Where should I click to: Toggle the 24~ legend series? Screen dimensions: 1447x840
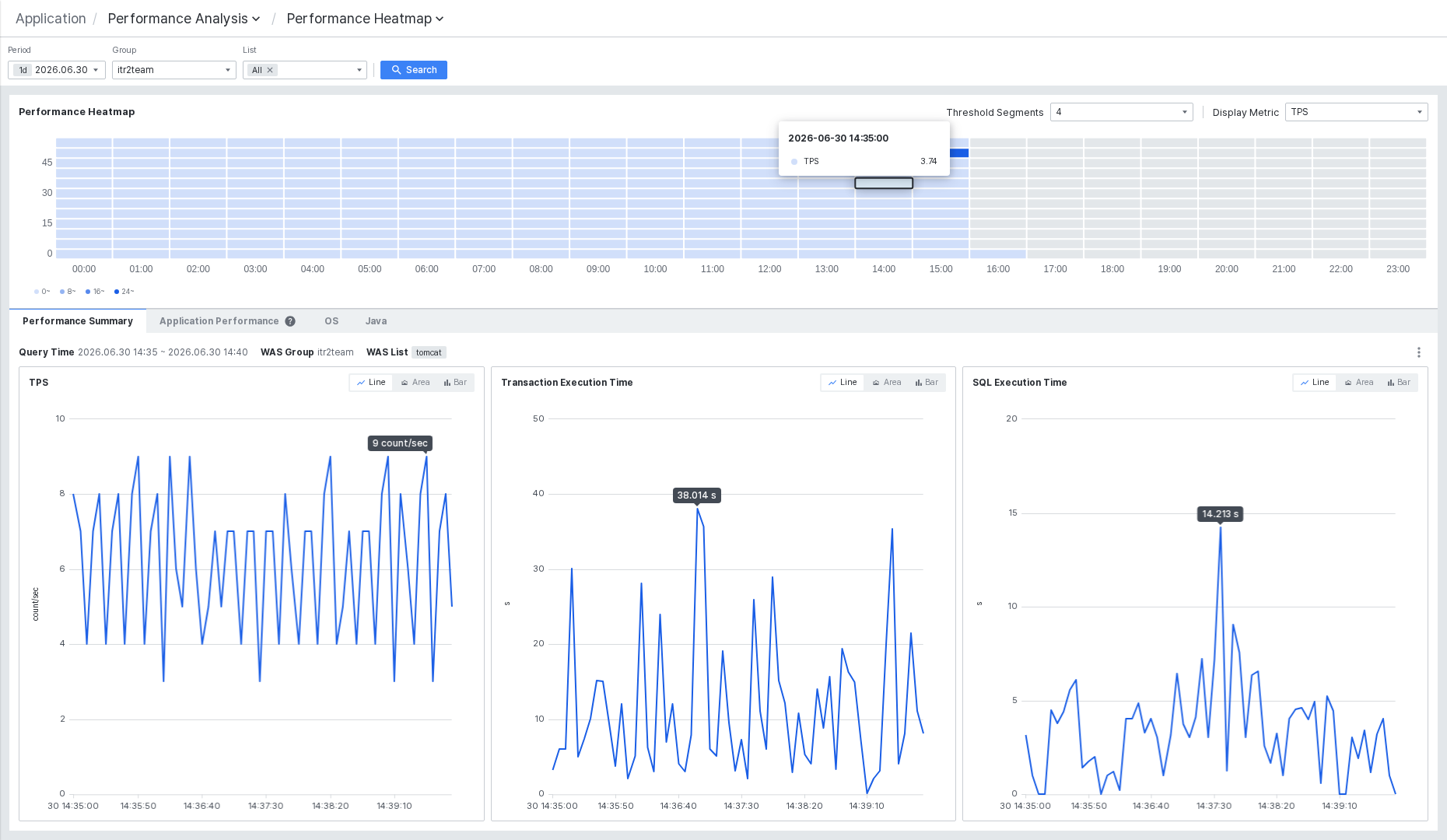tap(124, 292)
